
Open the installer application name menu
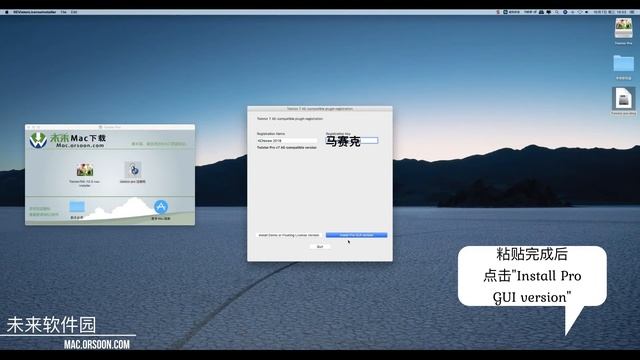coord(35,12)
